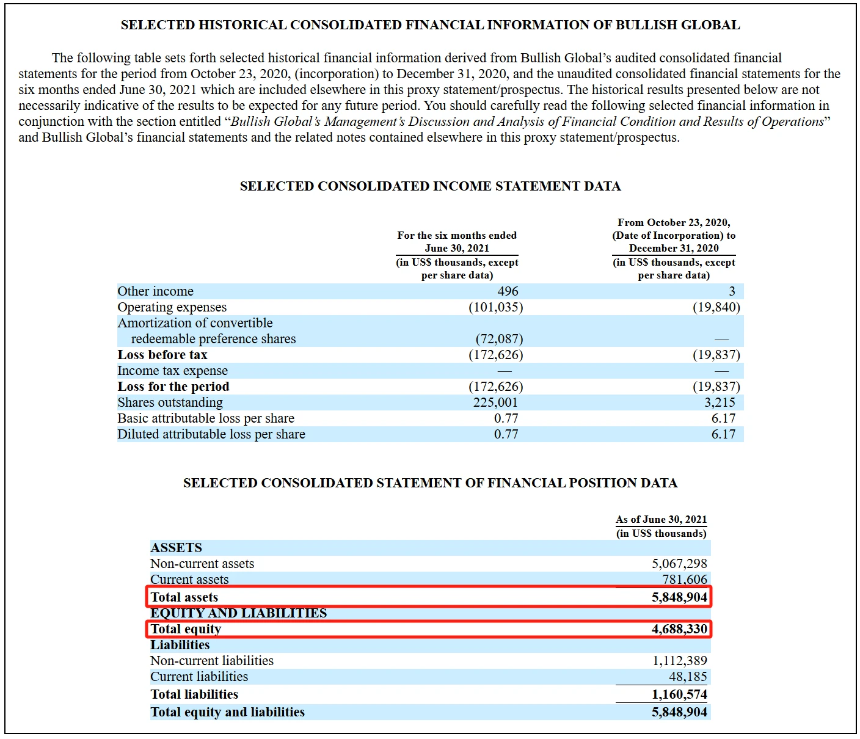860x739 pixels.
Task: Select the value 48,185
Action: tap(688, 677)
